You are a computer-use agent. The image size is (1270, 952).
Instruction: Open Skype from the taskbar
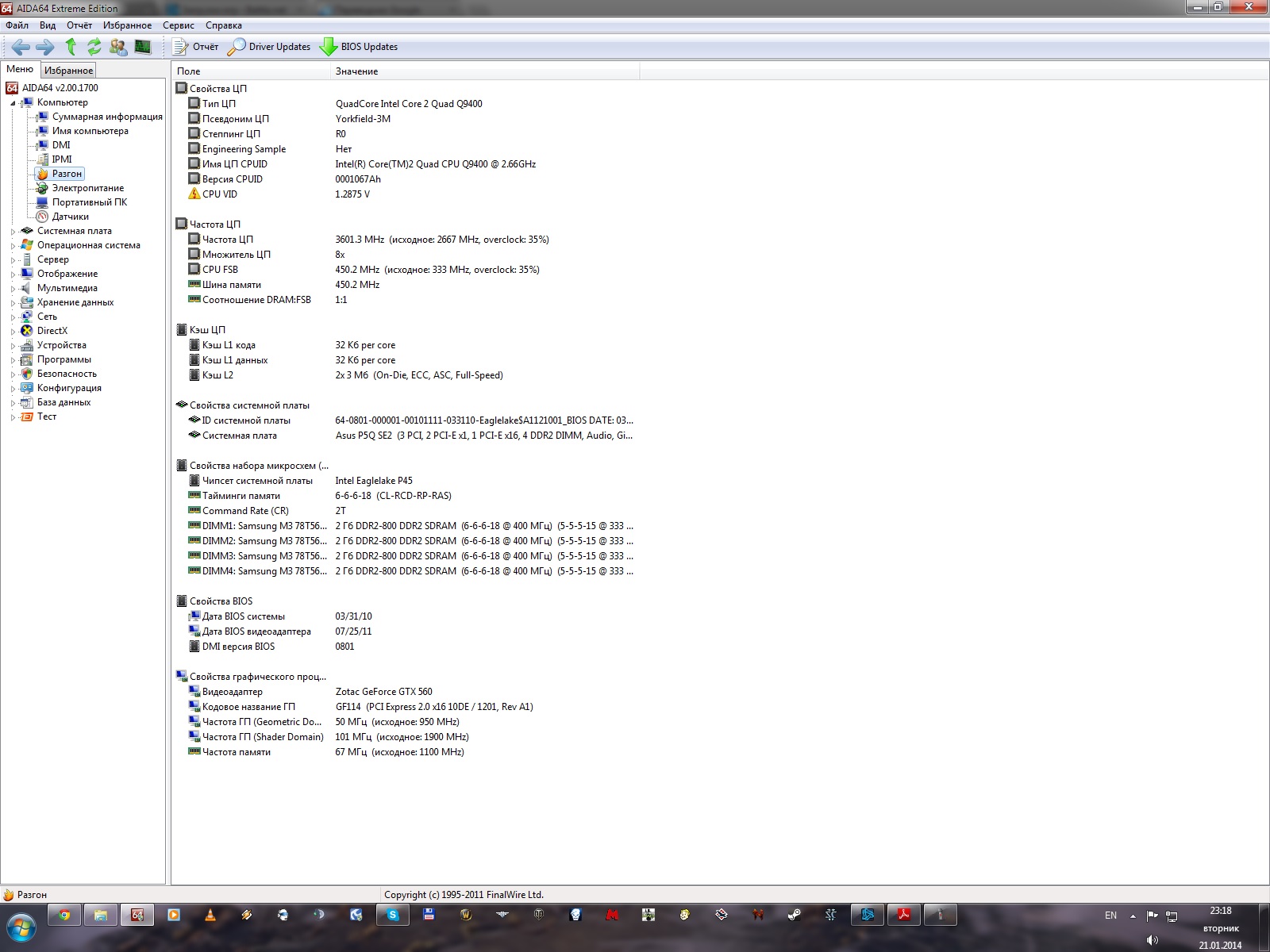tap(393, 916)
